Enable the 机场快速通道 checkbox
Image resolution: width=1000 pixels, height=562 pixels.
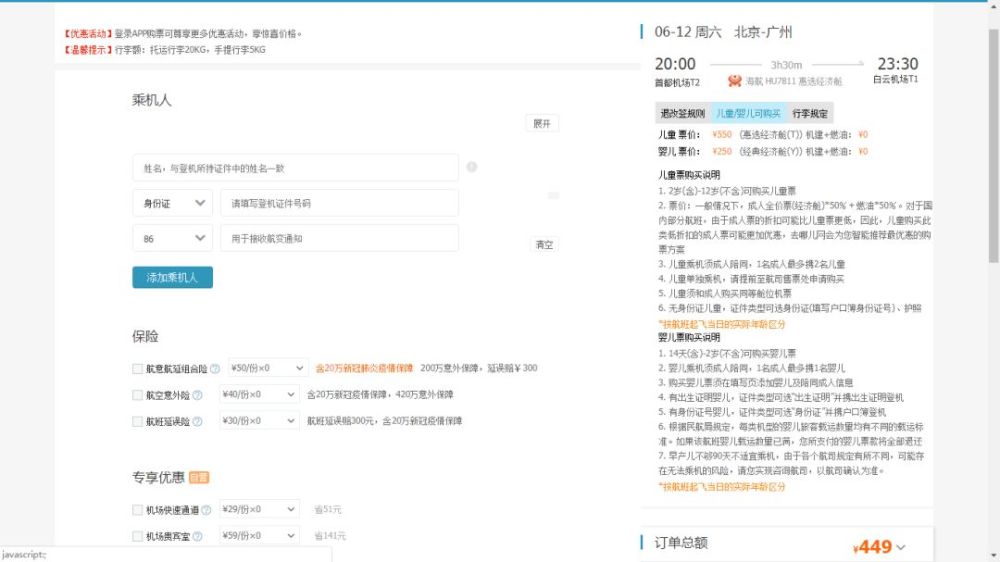tap(137, 510)
